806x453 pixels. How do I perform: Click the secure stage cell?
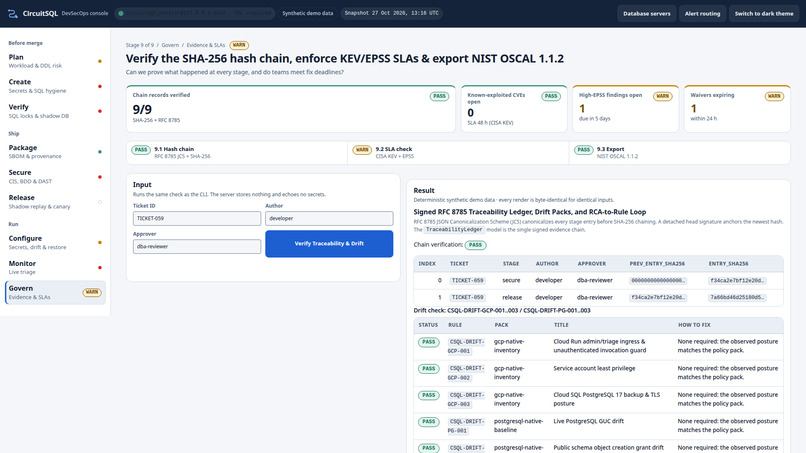tap(511, 281)
